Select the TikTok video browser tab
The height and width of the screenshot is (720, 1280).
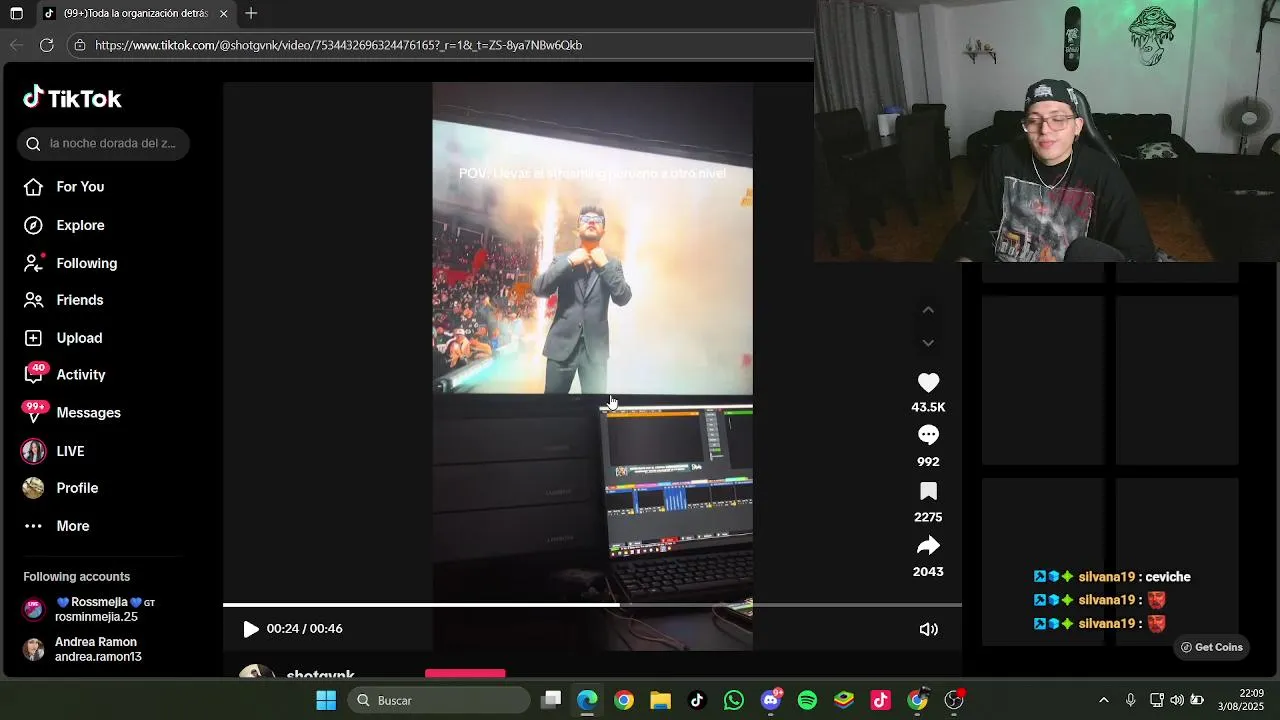(135, 14)
